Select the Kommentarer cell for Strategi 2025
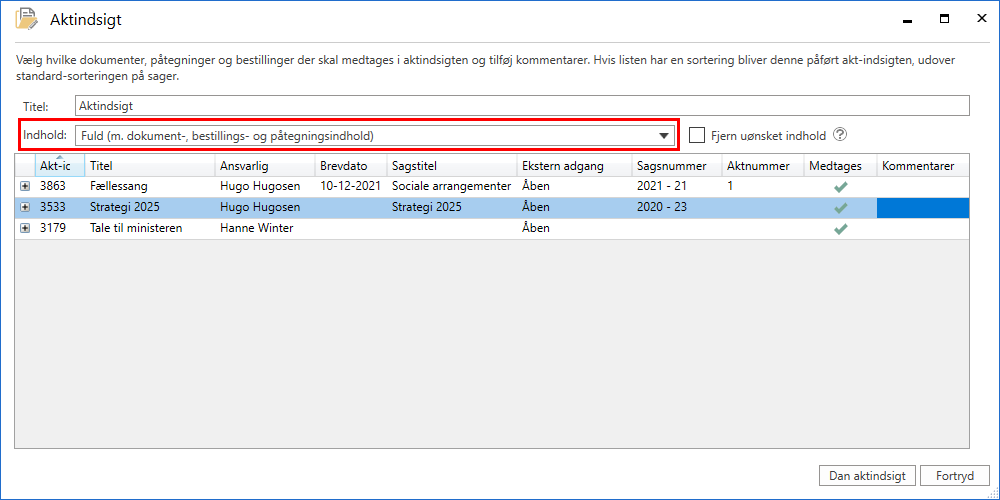This screenshot has height=500, width=1000. tap(922, 207)
